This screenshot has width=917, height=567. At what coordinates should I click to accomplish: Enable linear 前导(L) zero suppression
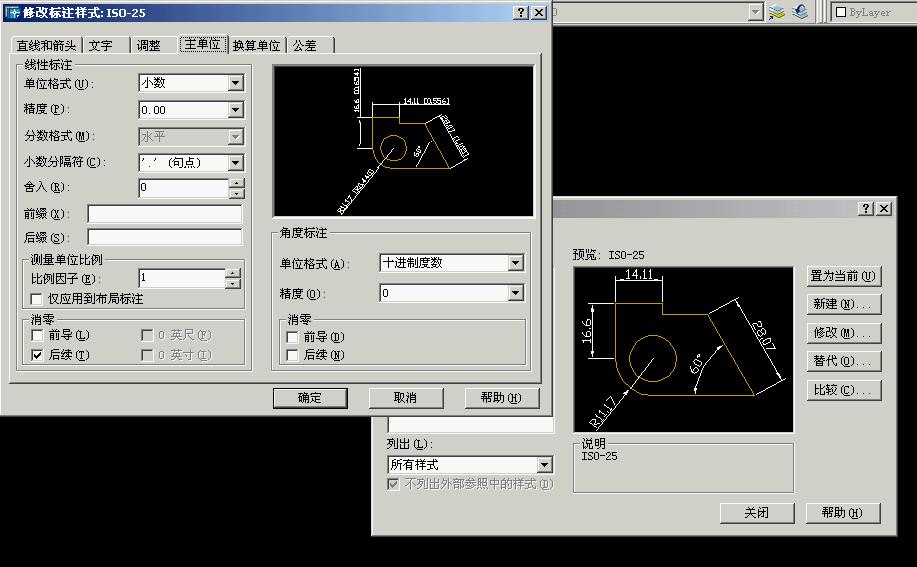(37, 336)
